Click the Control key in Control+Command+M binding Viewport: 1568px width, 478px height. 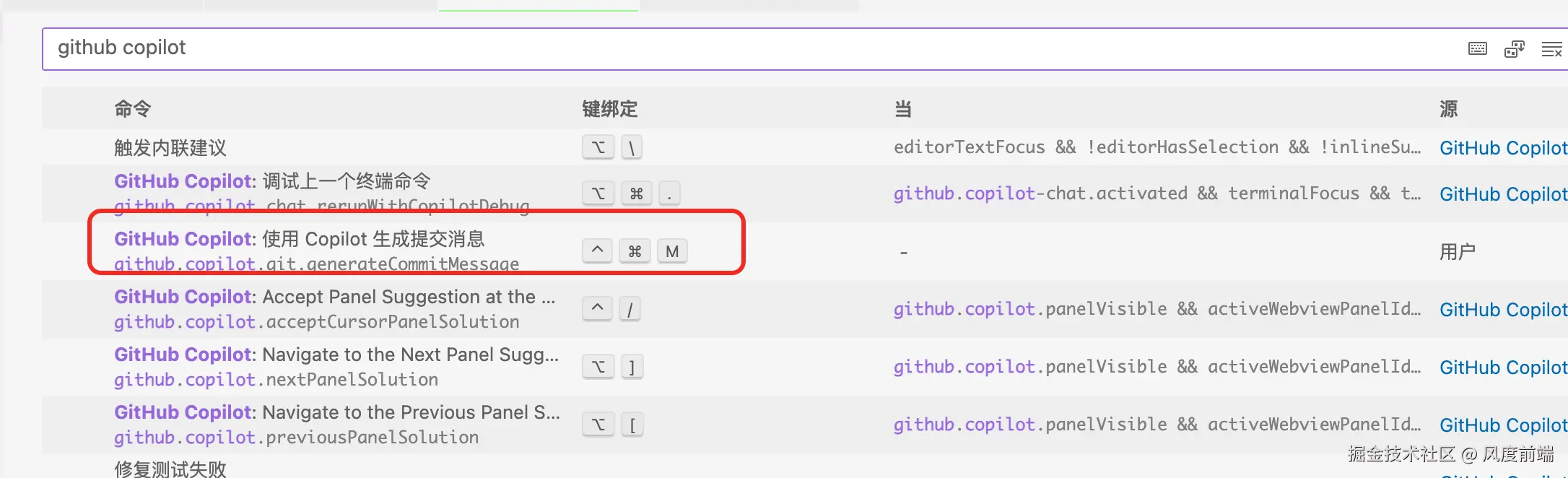[598, 251]
